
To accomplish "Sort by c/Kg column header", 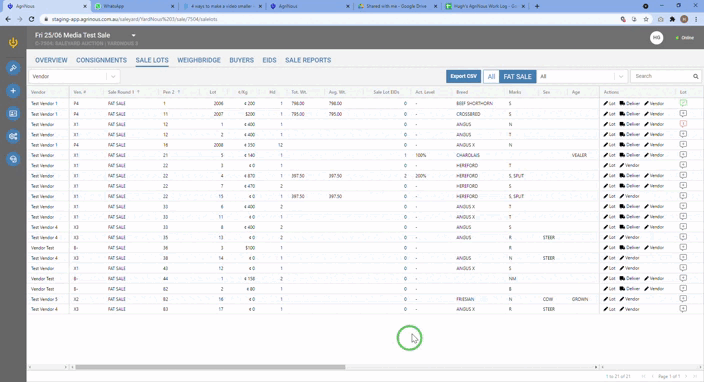I will [x=242, y=92].
